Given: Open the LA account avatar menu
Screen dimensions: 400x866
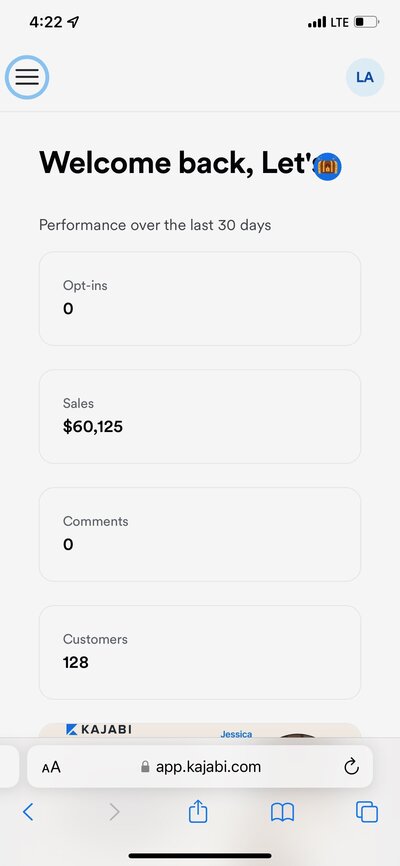Looking at the screenshot, I should pyautogui.click(x=365, y=77).
